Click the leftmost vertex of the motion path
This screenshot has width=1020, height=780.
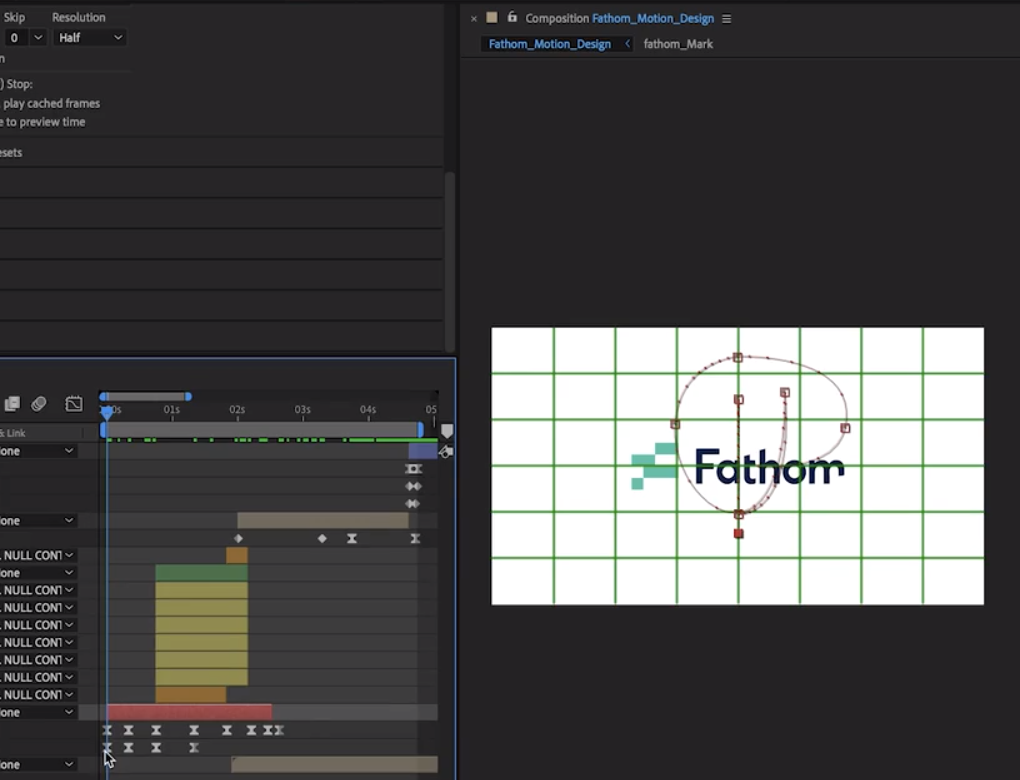point(675,424)
